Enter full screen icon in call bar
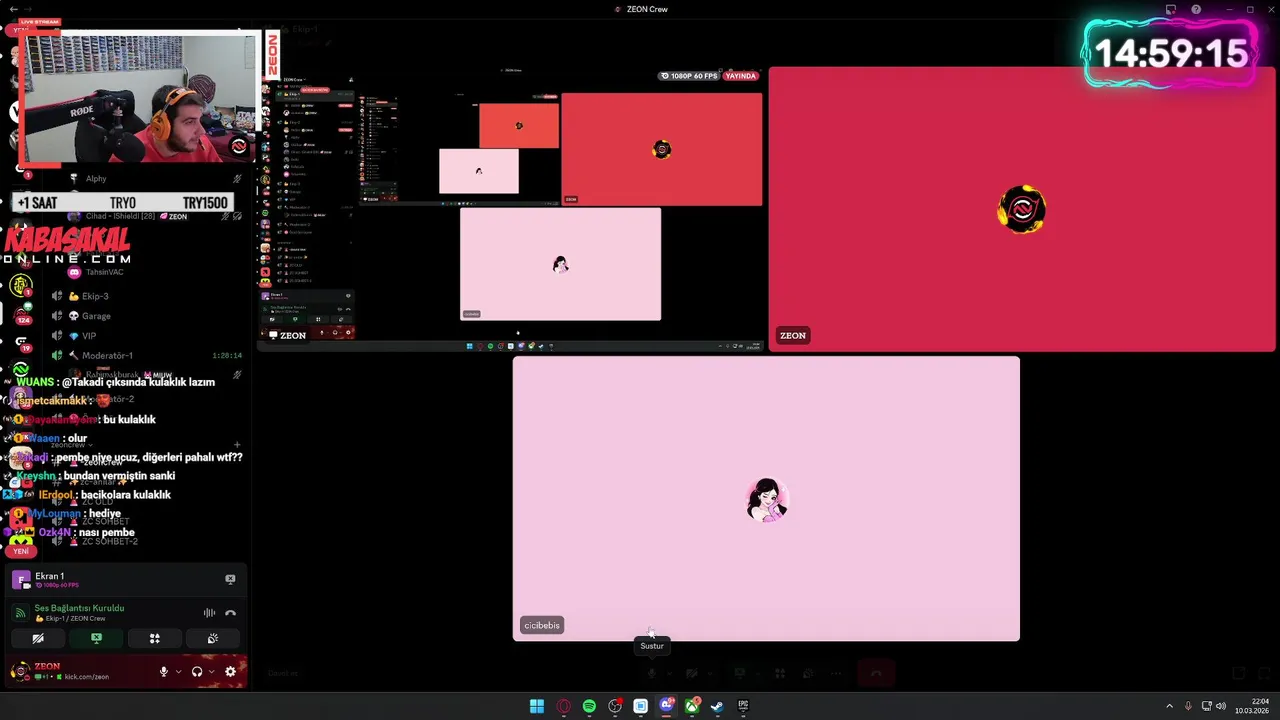Image resolution: width=1280 pixels, height=720 pixels. [1264, 673]
